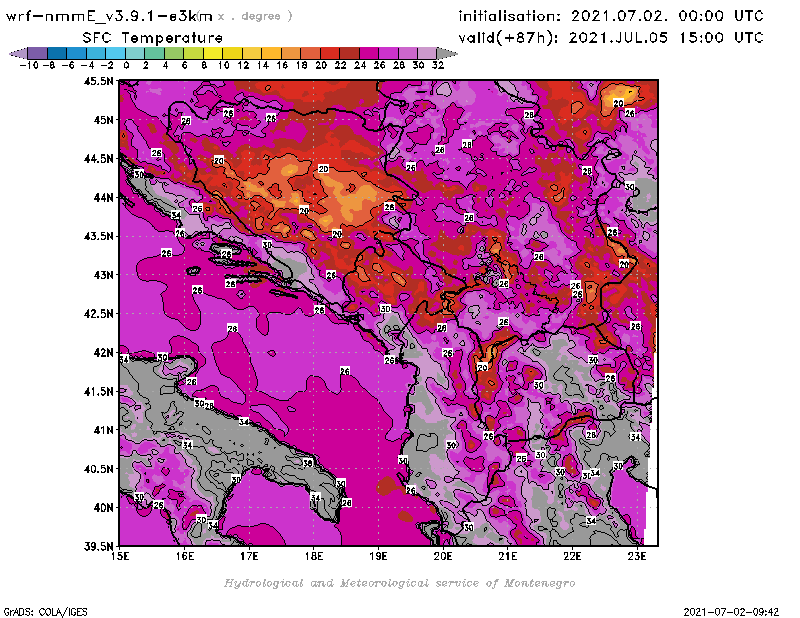Select the teal swatch between 0 and 2
This screenshot has width=800, height=618.
coord(135,53)
